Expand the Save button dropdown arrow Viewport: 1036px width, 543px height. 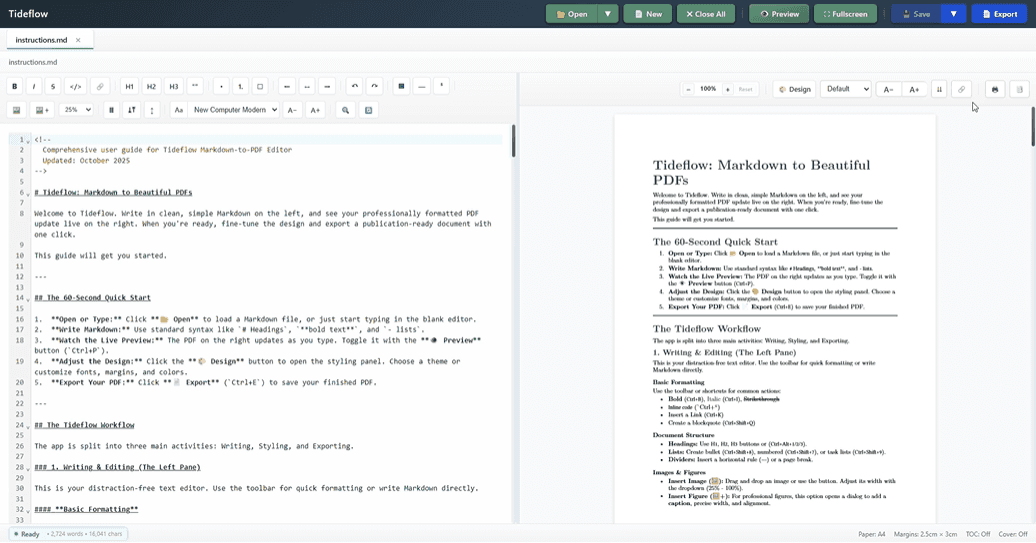pyautogui.click(x=953, y=14)
